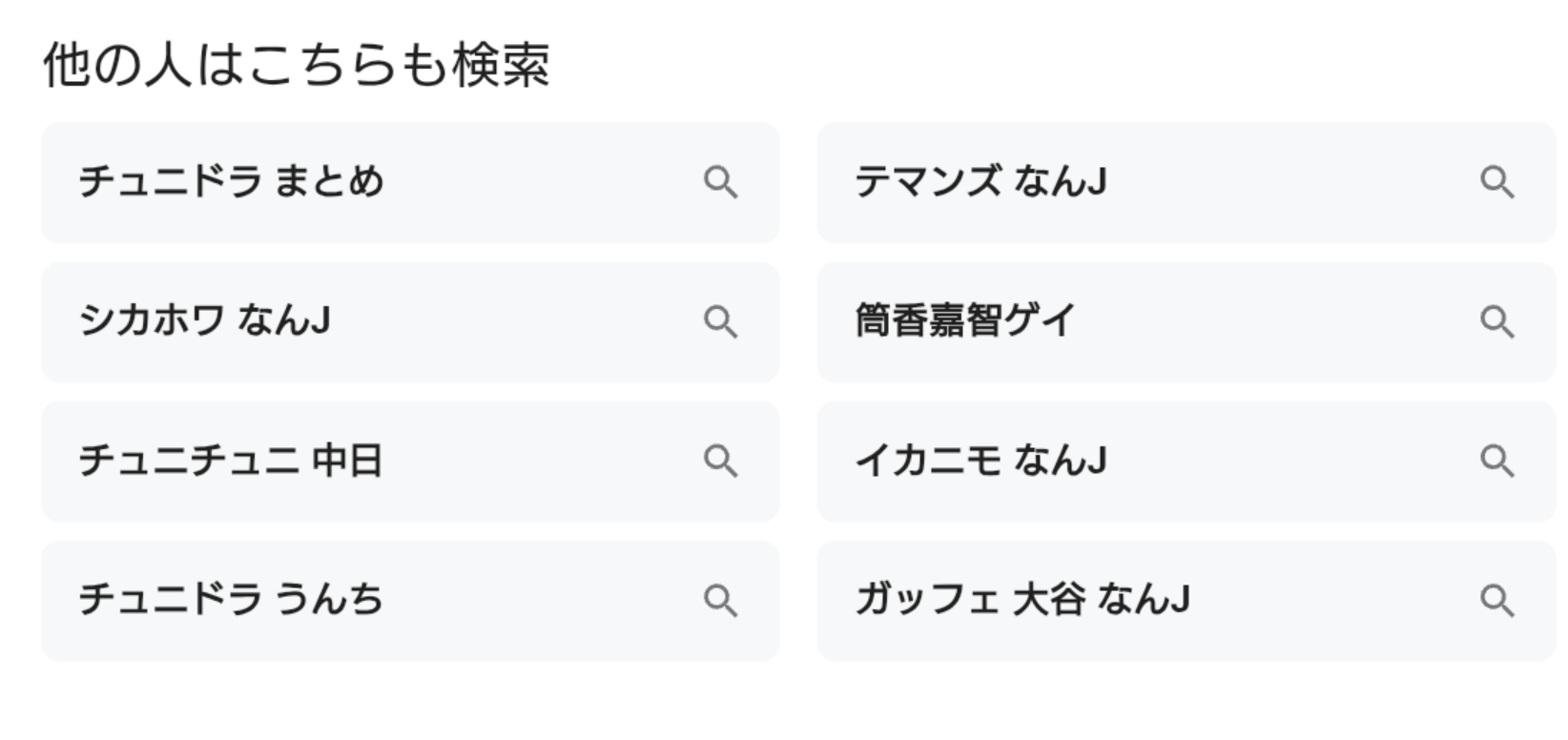This screenshot has height=740, width=1568.
Task: Click search icon beside チュニドラ うんち
Action: tap(720, 601)
